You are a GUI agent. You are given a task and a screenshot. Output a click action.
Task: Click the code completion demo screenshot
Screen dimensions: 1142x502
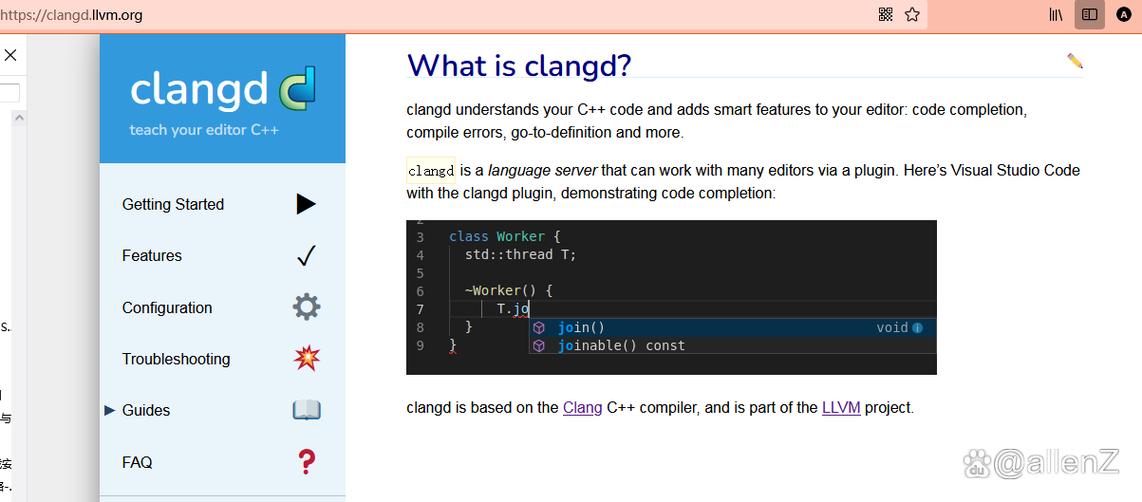tap(671, 297)
